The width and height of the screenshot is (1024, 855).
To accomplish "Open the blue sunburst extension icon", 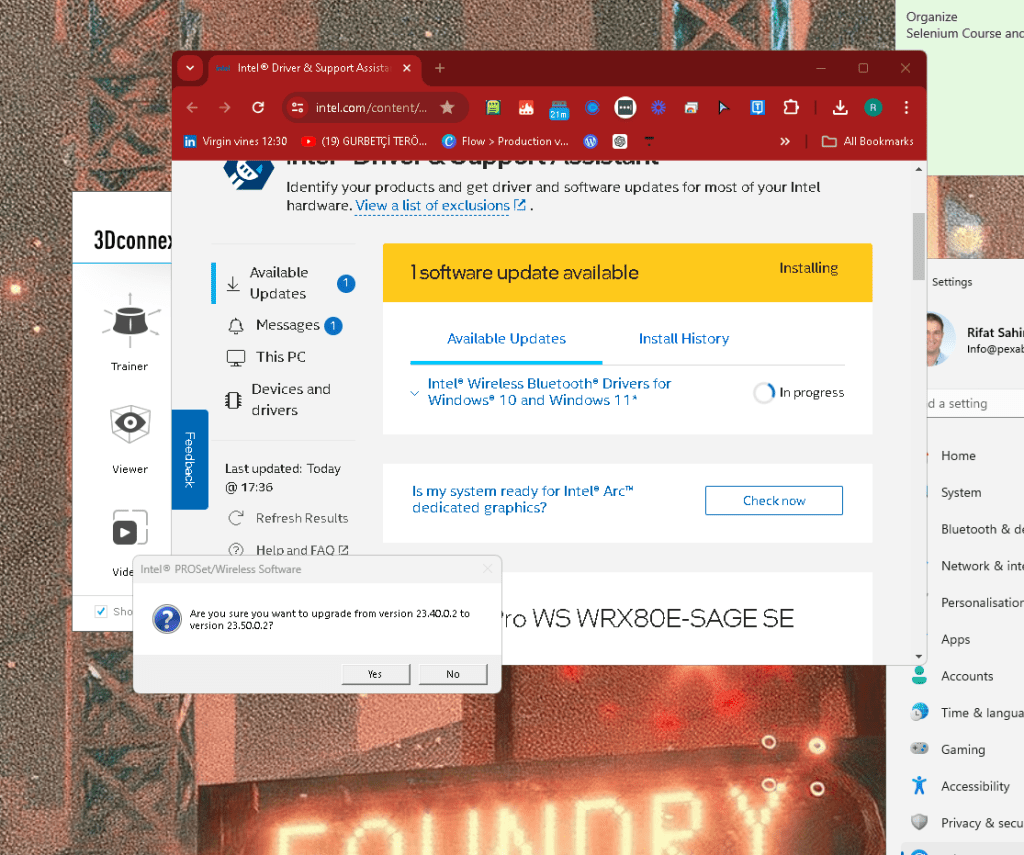I will (x=658, y=107).
